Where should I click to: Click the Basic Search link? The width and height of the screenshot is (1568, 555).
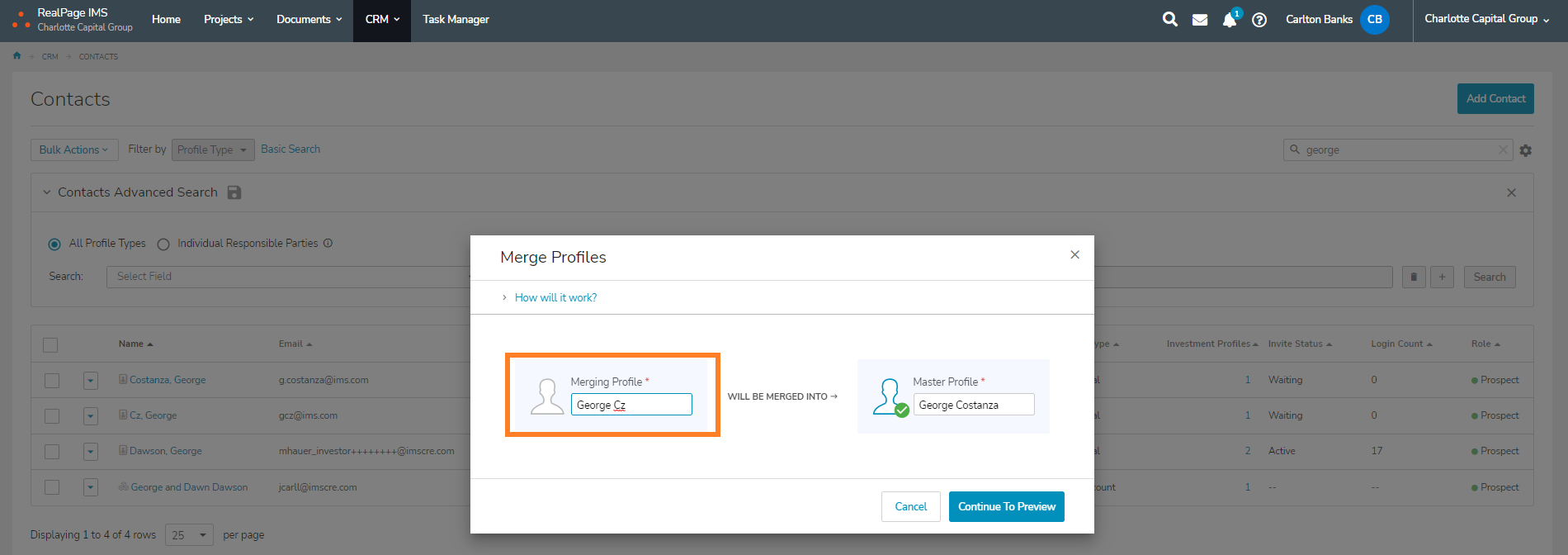(x=290, y=149)
